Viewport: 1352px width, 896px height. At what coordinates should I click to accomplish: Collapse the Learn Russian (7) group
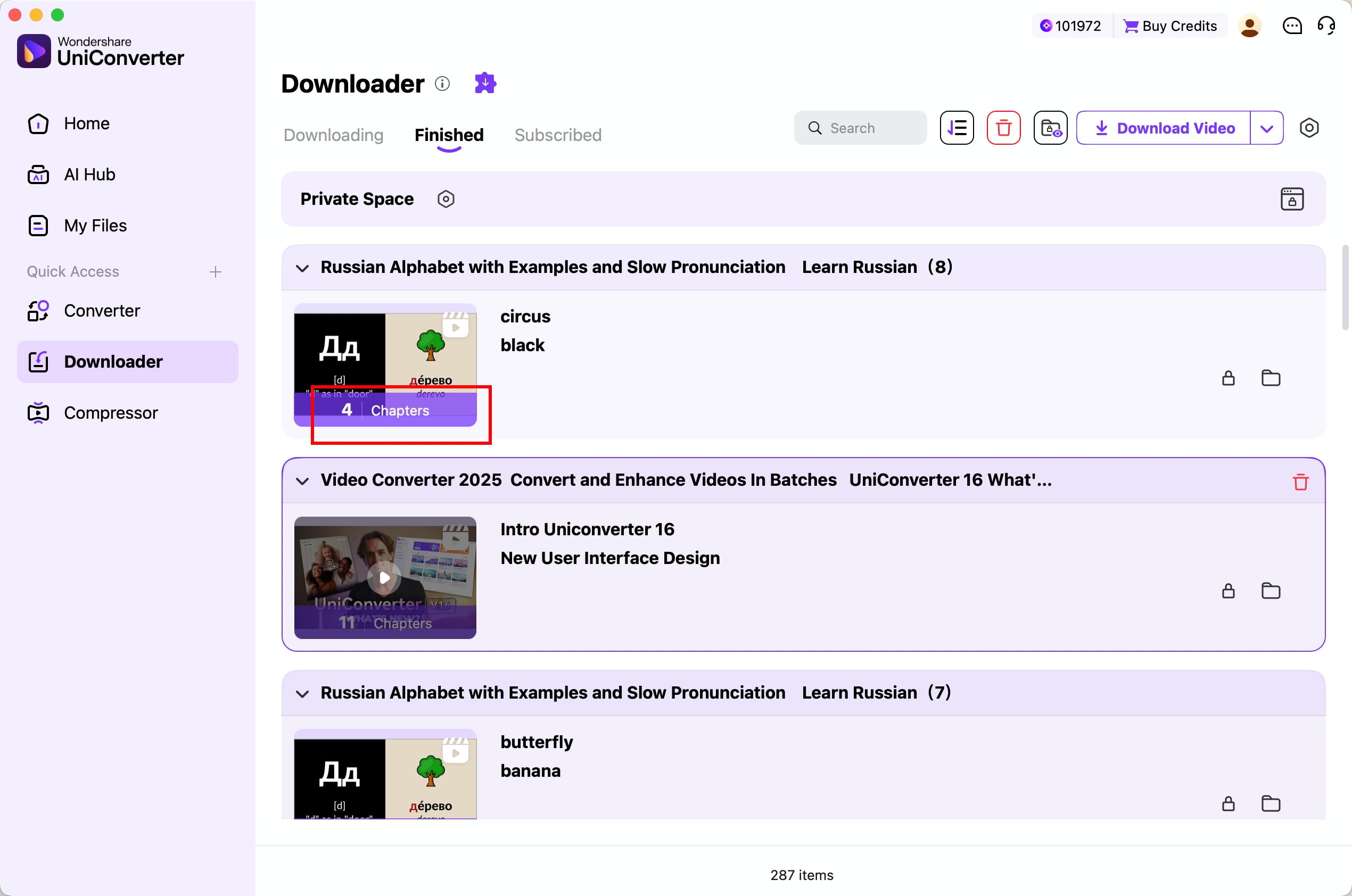click(302, 694)
